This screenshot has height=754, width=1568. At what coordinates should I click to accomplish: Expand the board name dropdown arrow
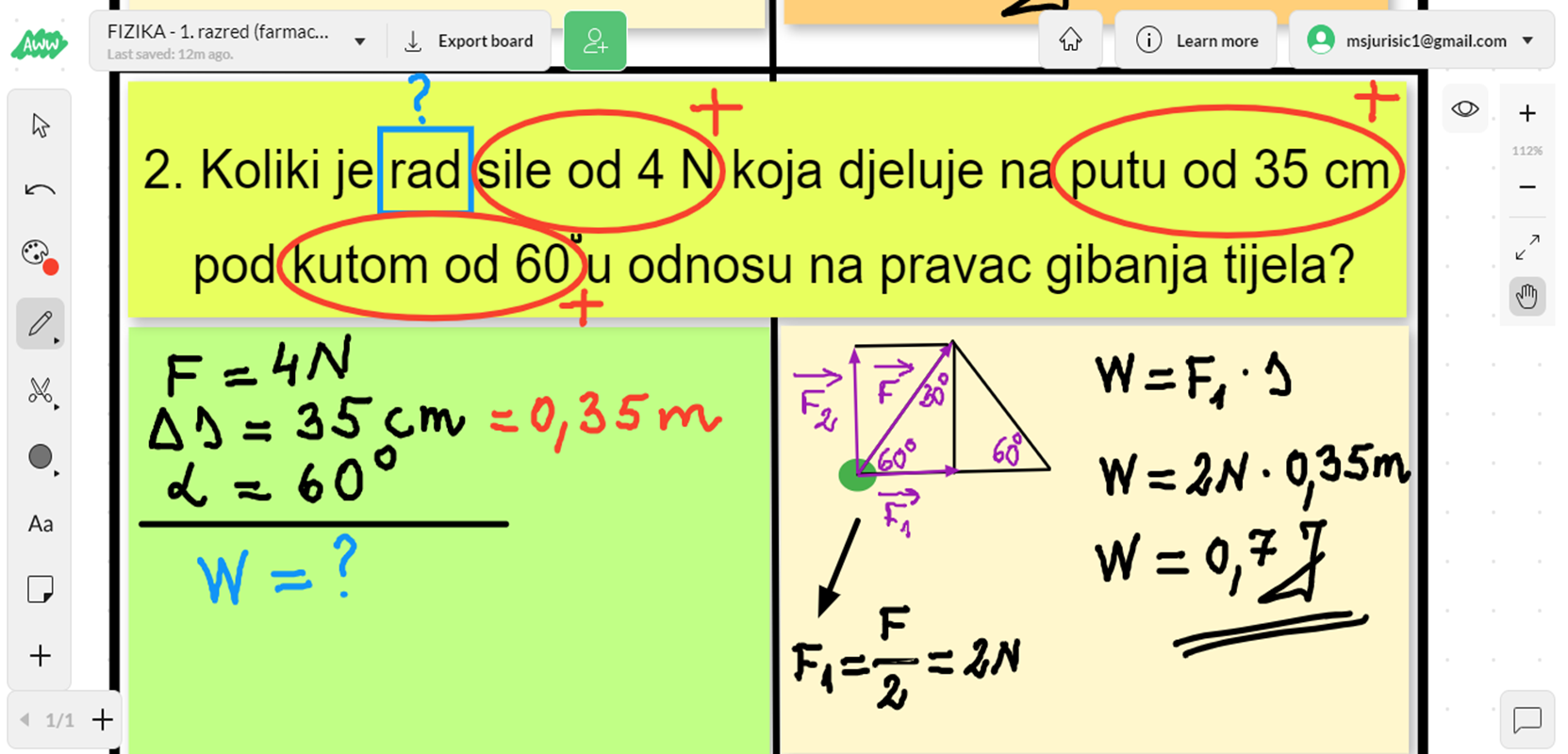tap(359, 41)
